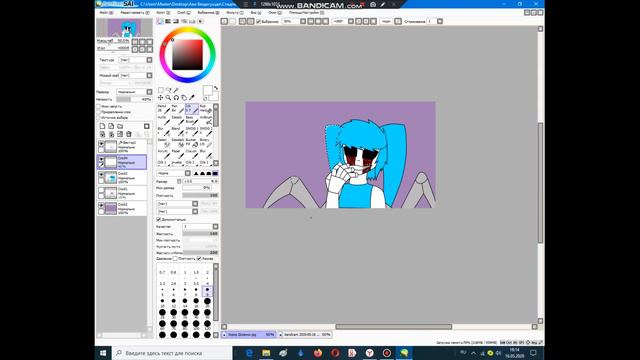Swap foreground and background colors
This screenshot has height=360, width=640.
pos(216,88)
